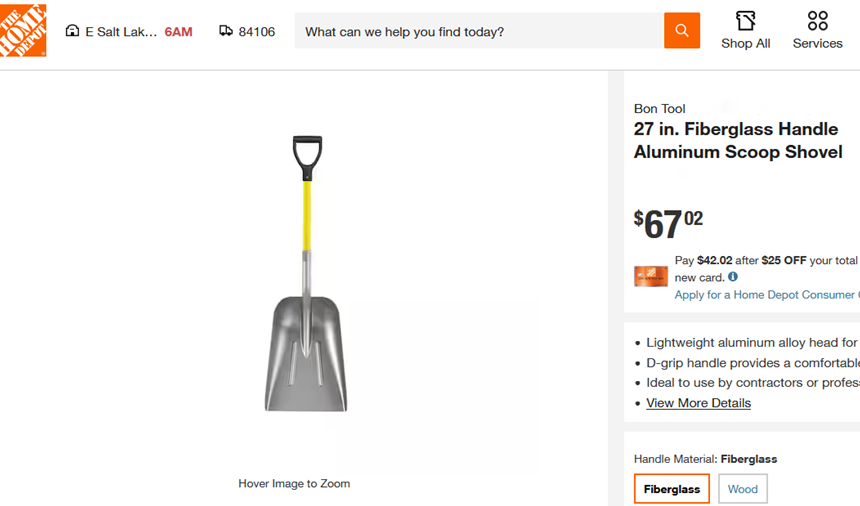This screenshot has height=506, width=860.
Task: Click the View More Details link
Action: pos(698,403)
